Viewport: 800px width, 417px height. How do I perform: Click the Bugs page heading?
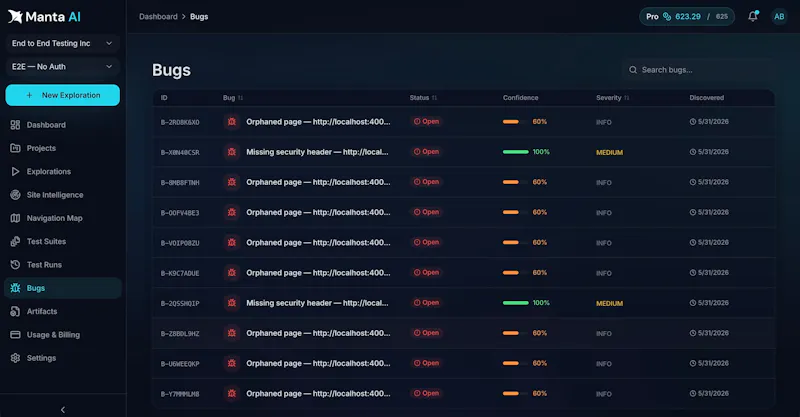click(x=171, y=70)
